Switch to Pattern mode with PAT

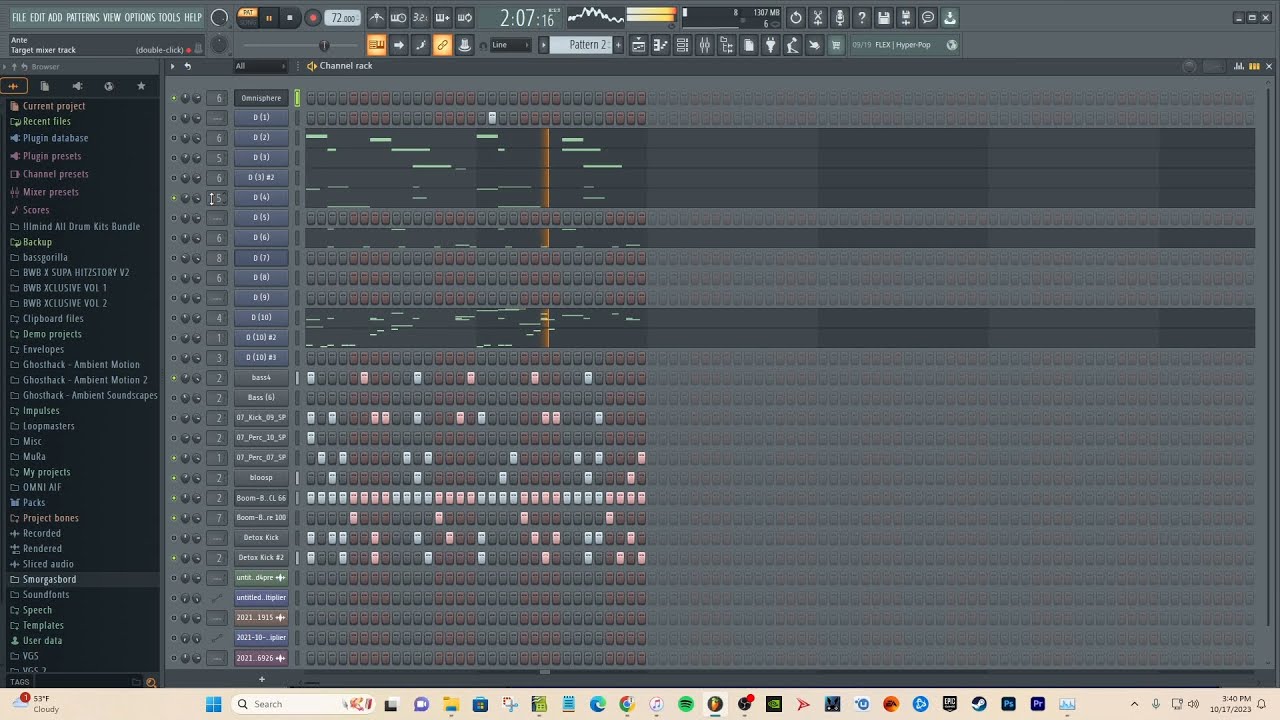(248, 13)
